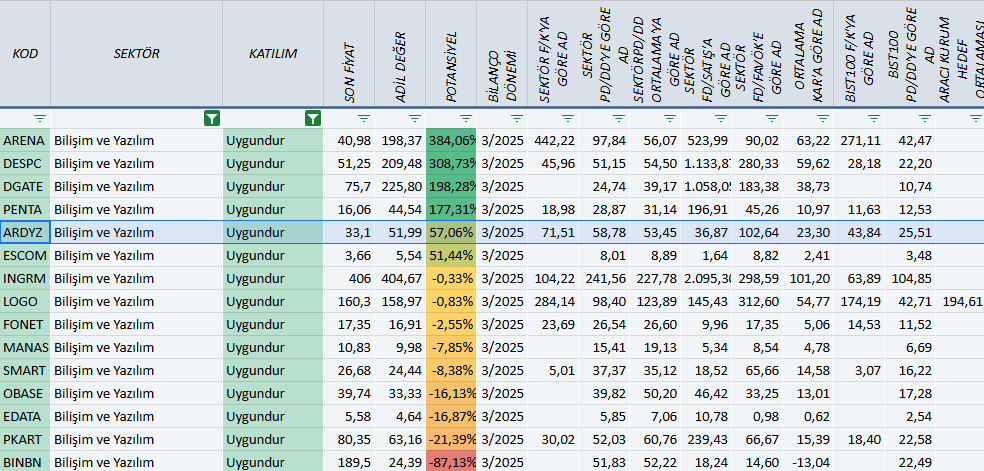Click the KATILIM column header

pos(273,54)
